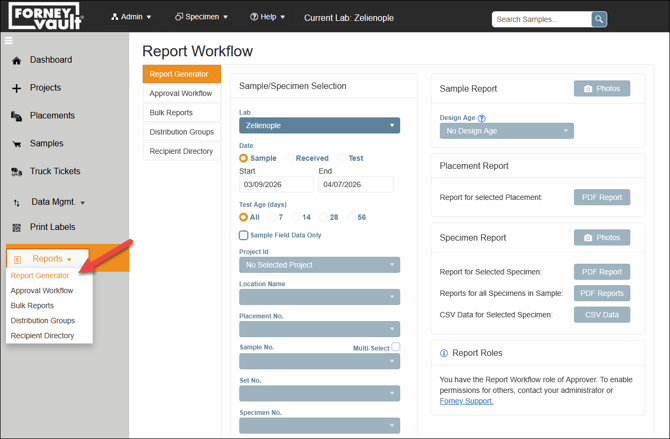Click the Samples cart icon

tap(16, 144)
